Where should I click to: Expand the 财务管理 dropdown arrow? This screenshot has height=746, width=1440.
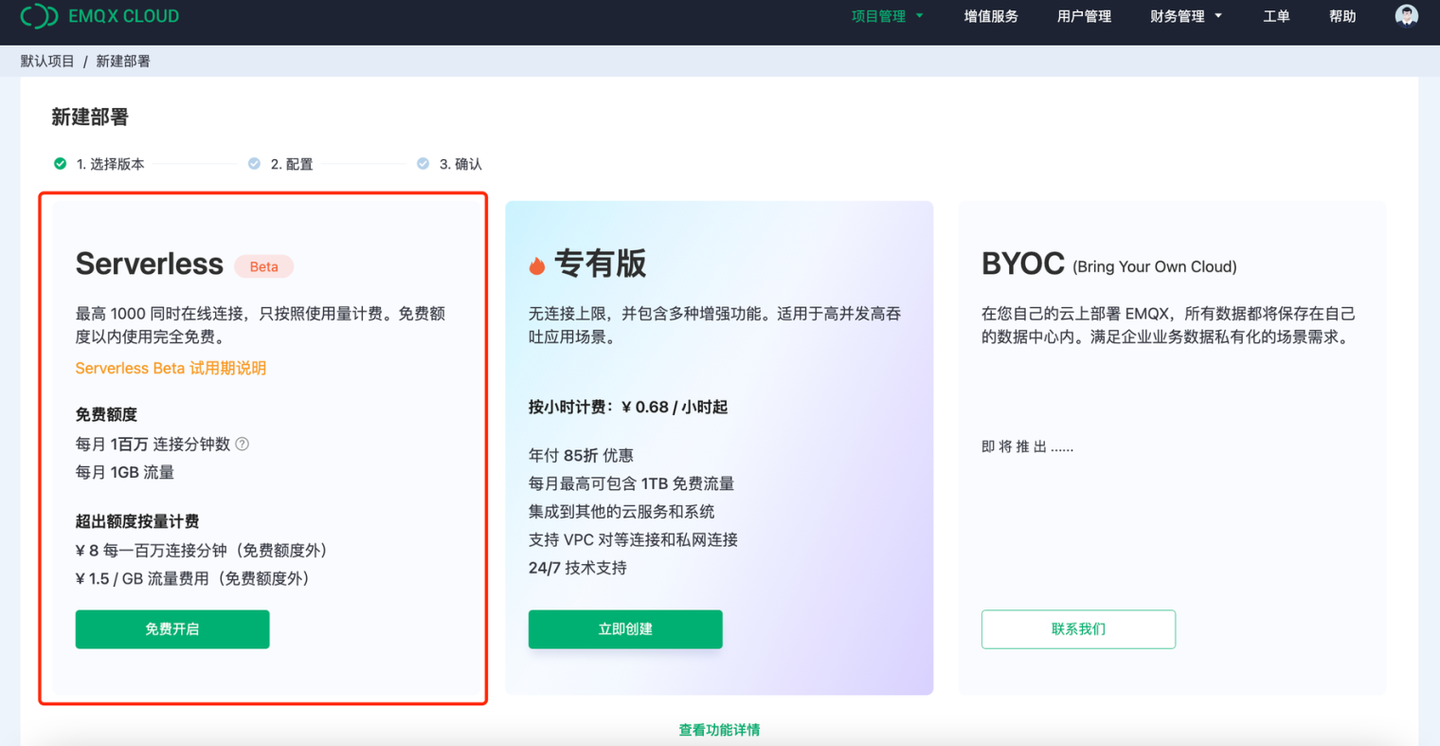[x=1218, y=16]
